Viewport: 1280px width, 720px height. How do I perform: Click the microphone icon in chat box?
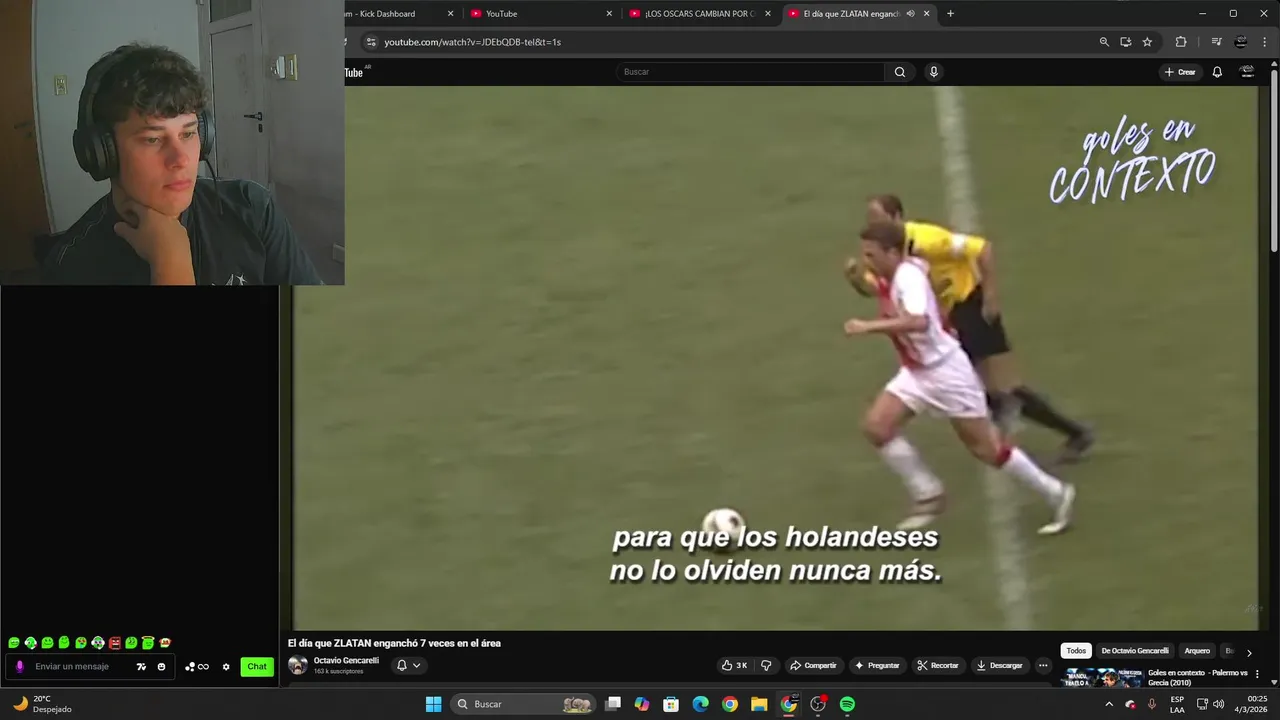pyautogui.click(x=19, y=666)
